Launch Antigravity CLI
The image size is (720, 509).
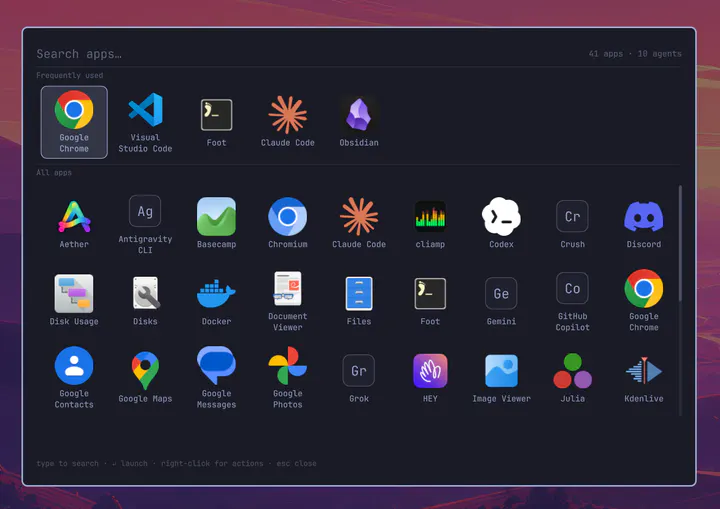click(145, 224)
